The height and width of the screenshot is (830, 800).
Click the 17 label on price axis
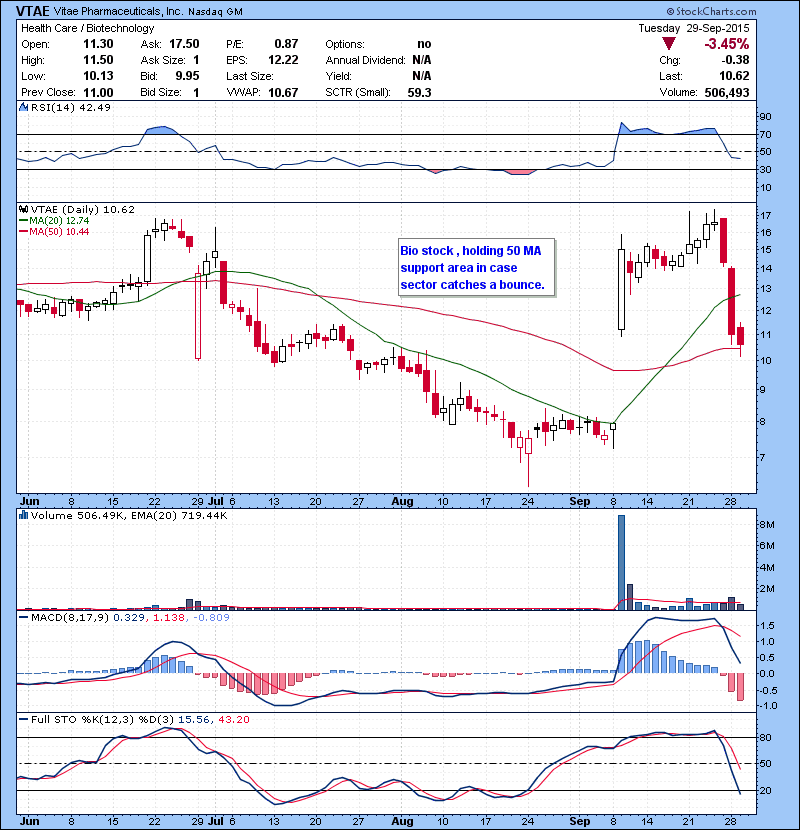coord(765,215)
